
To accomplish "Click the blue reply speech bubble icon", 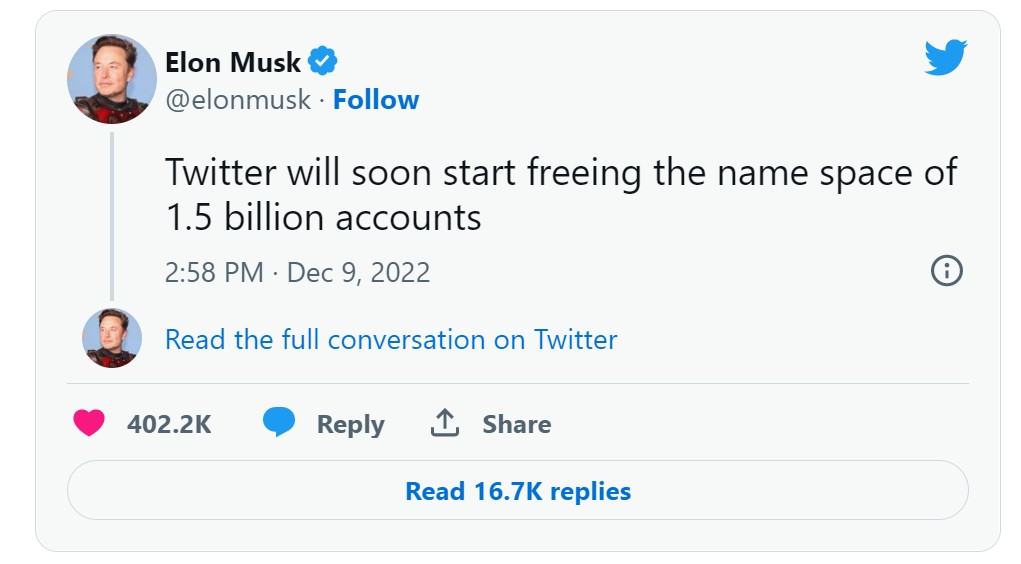I will coord(279,423).
